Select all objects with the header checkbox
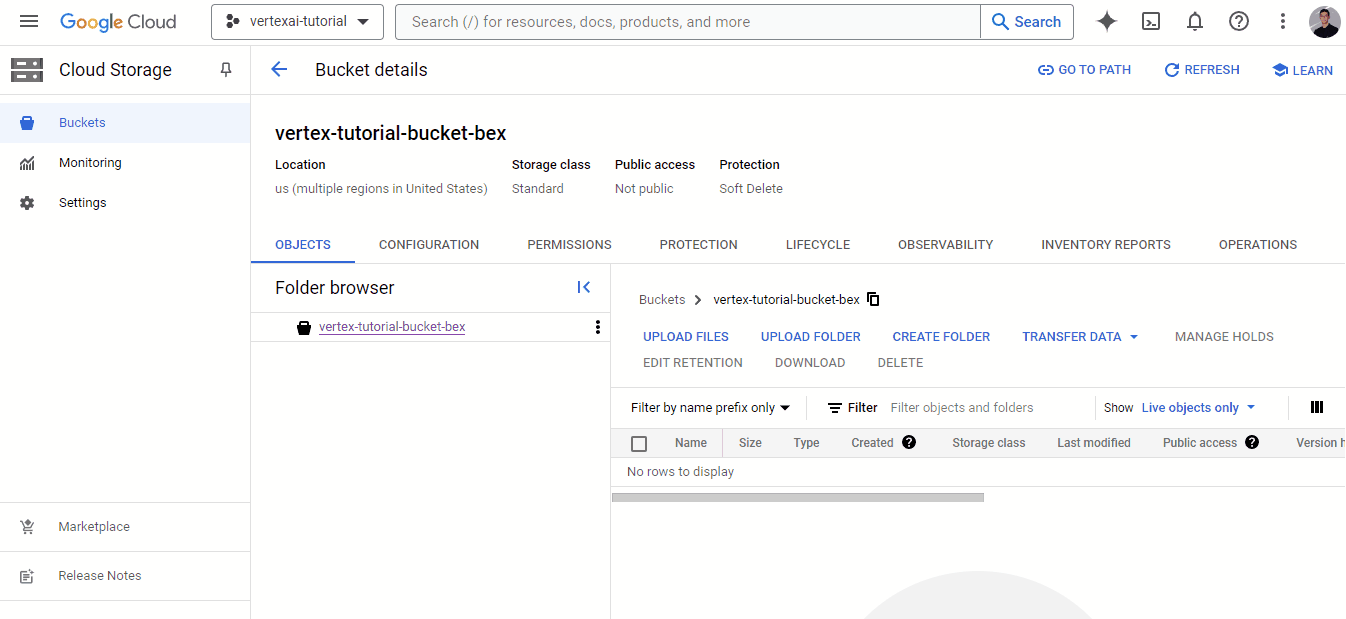This screenshot has width=1346, height=619. point(639,443)
